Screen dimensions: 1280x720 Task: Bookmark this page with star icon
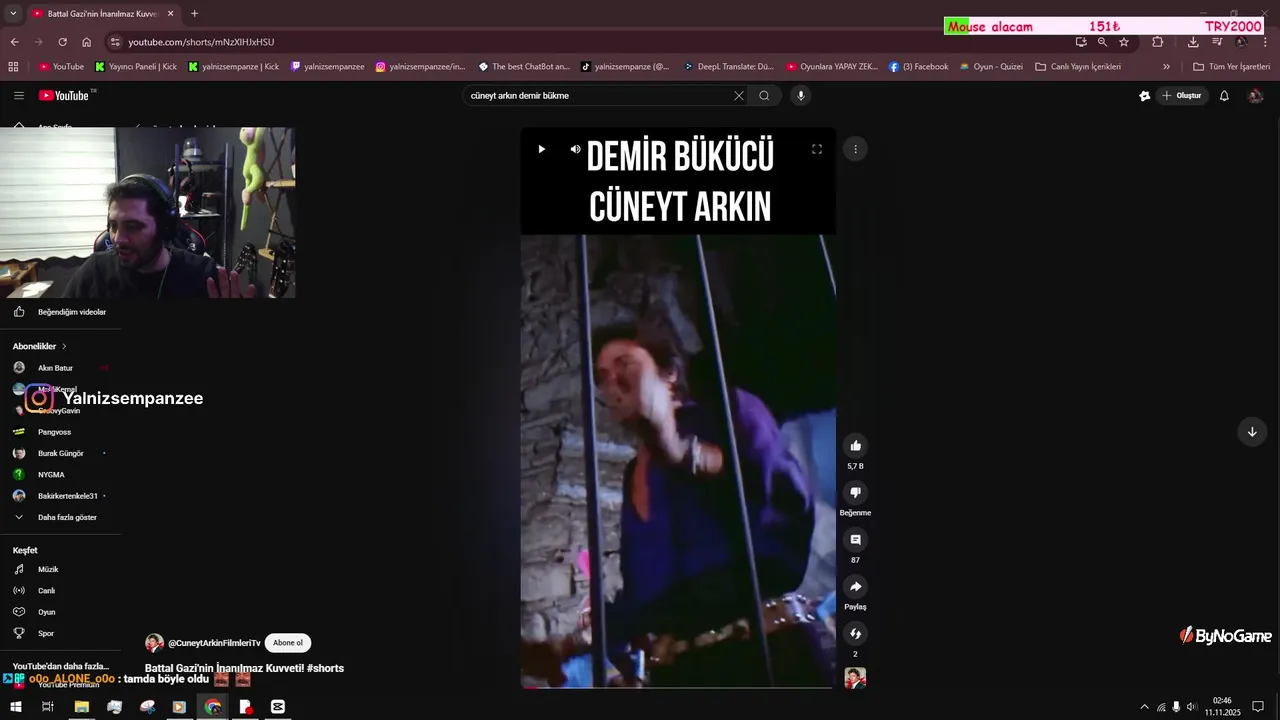click(x=1124, y=42)
